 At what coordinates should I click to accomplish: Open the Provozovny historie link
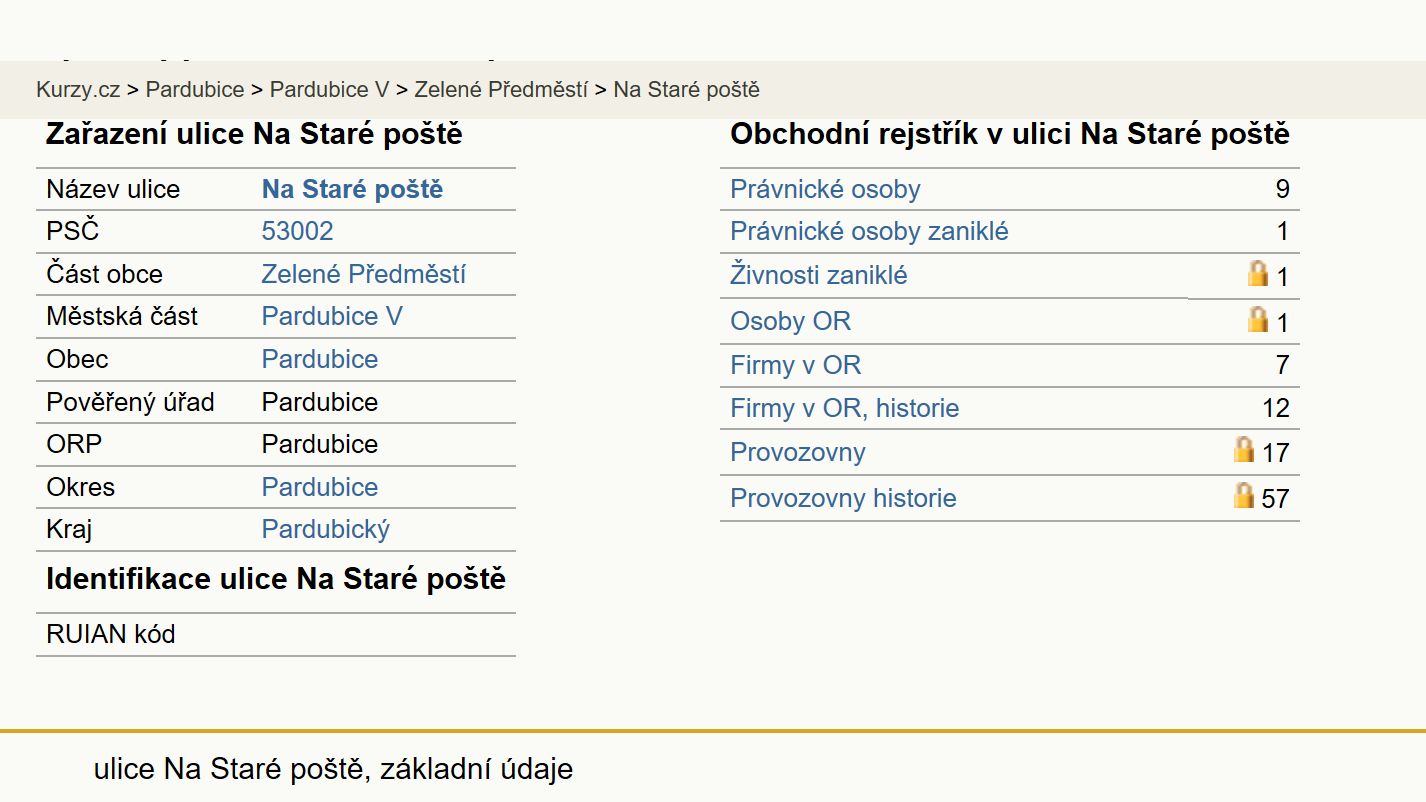(843, 498)
